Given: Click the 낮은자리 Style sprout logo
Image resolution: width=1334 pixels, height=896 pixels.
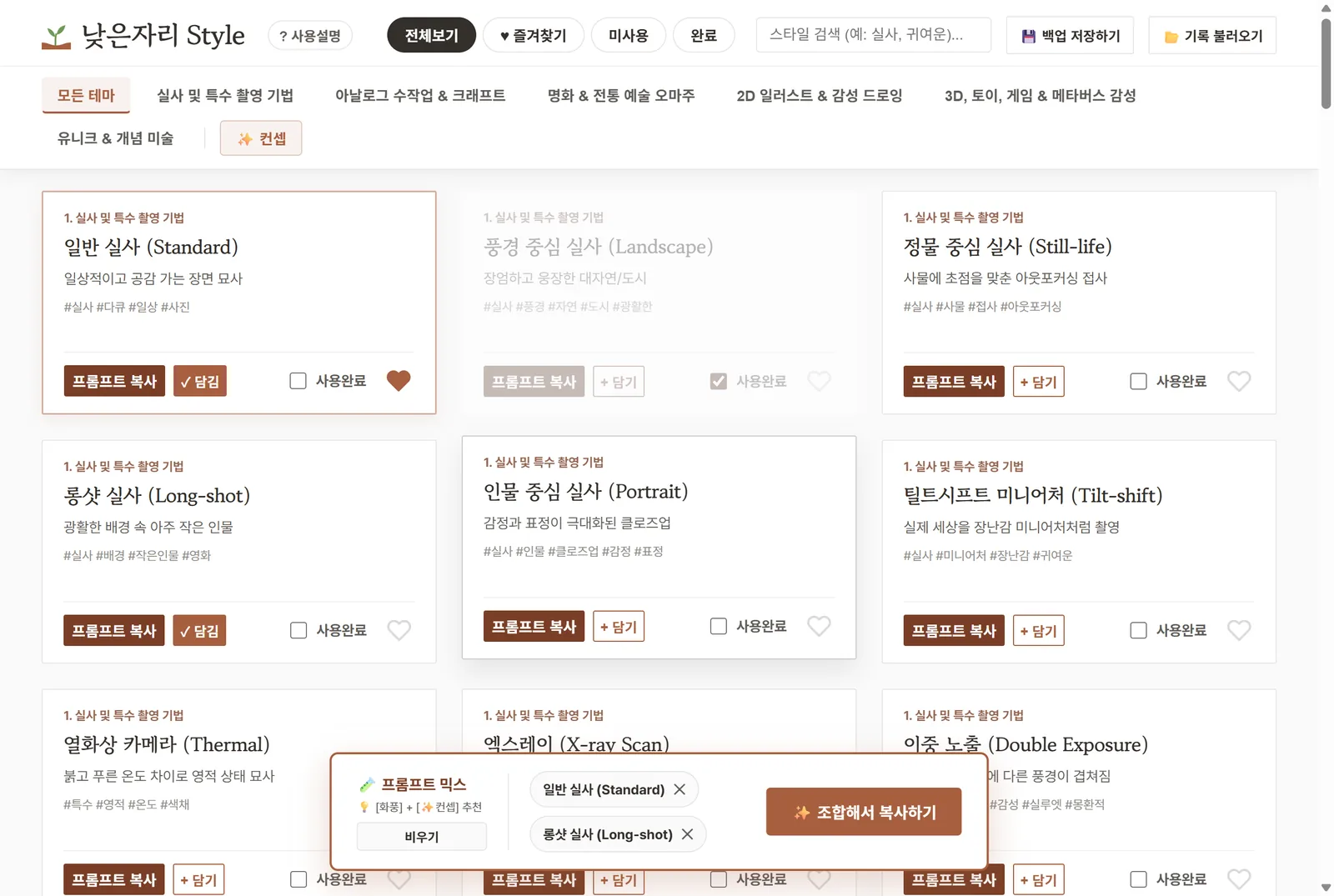Looking at the screenshot, I should point(56,37).
